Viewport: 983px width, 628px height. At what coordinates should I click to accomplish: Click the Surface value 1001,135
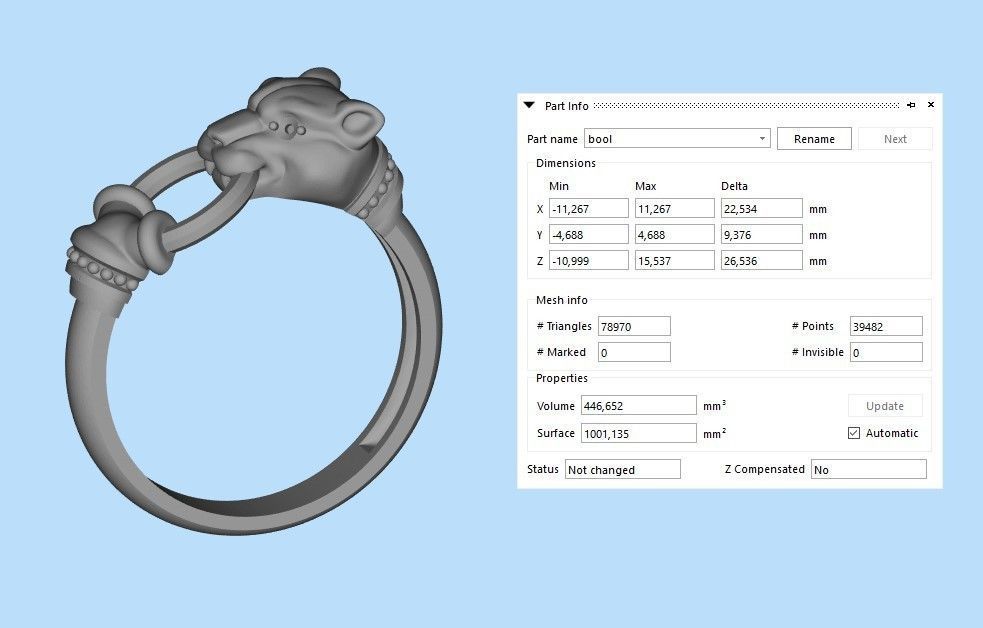pyautogui.click(x=638, y=433)
